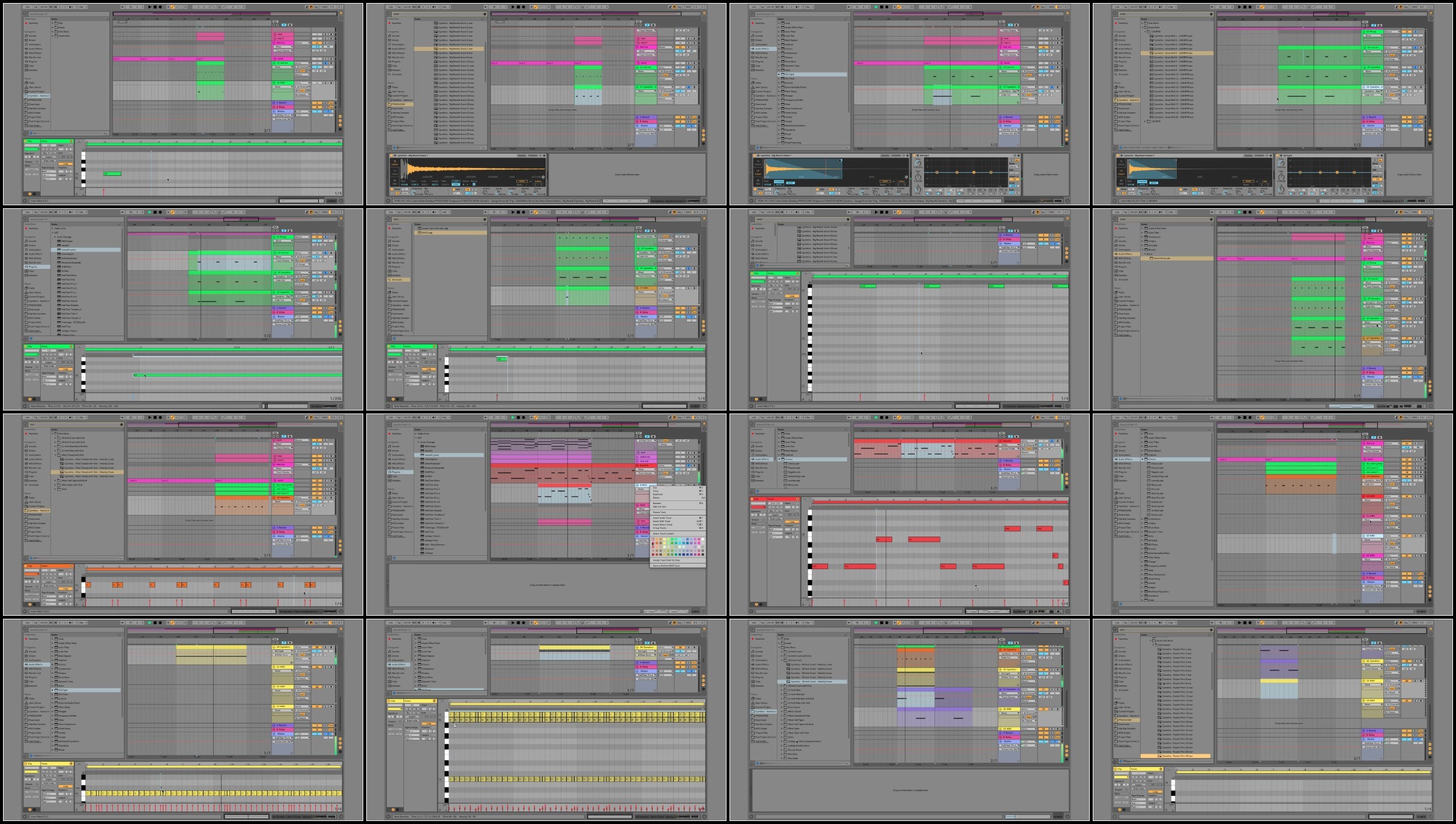Select CamelCrusher plug-in in the context-menu frame
This screenshot has width=1456, height=824.
449,455
